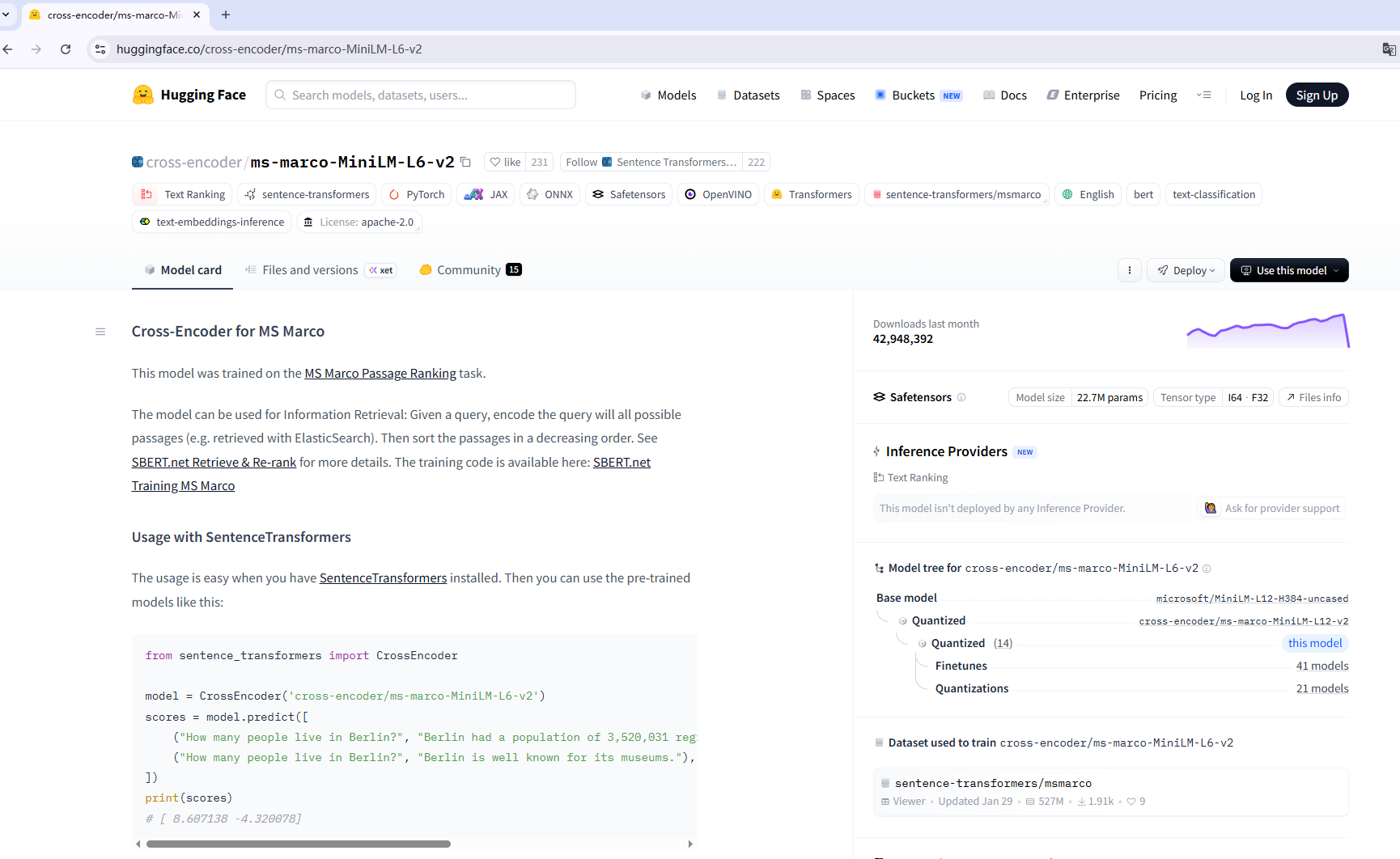
Task: Open the Datasets nav item
Action: (x=749, y=95)
